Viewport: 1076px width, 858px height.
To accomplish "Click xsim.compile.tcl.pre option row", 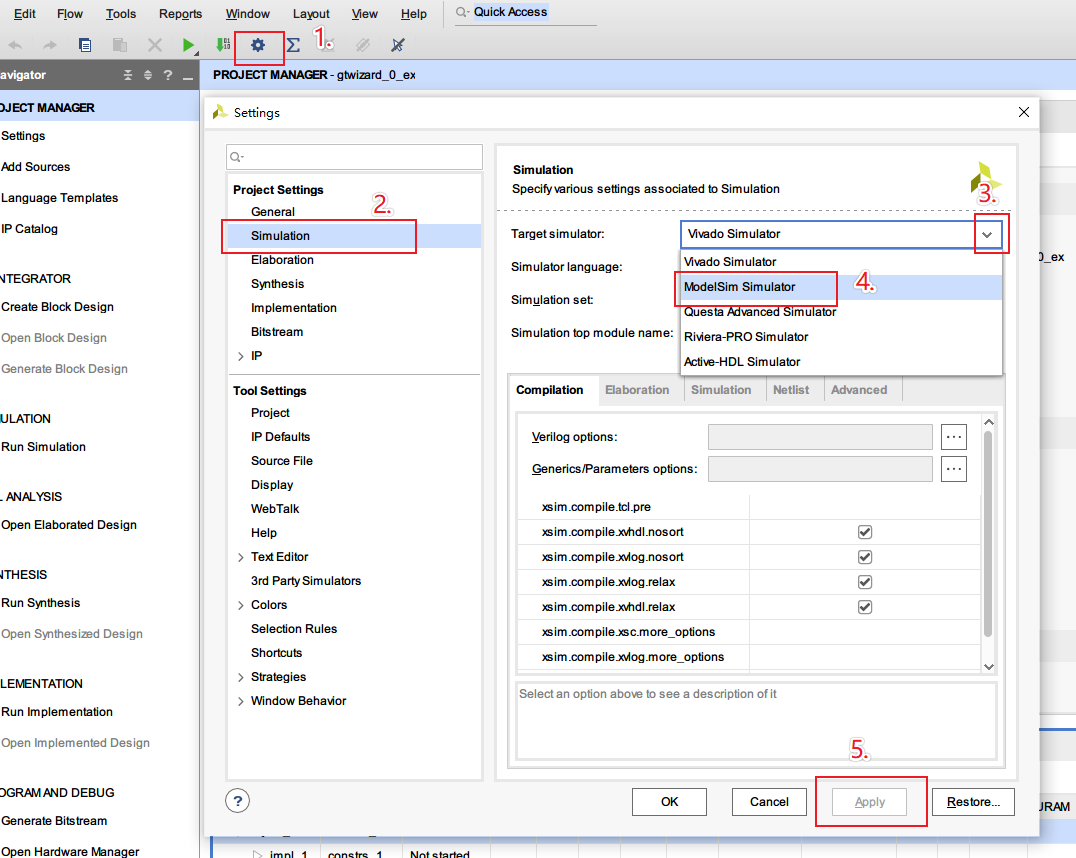I will [748, 507].
